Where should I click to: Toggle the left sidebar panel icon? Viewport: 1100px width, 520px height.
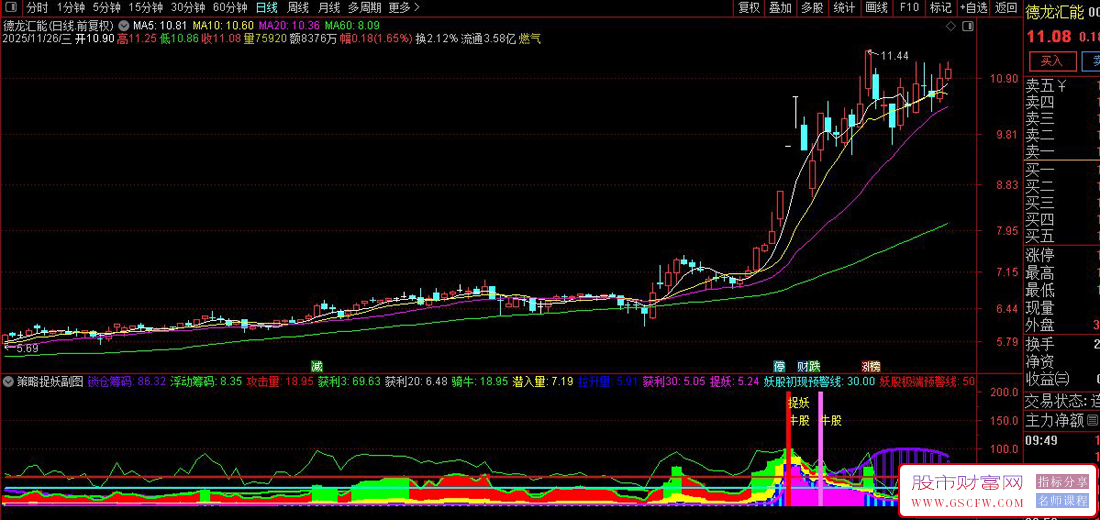click(11, 8)
